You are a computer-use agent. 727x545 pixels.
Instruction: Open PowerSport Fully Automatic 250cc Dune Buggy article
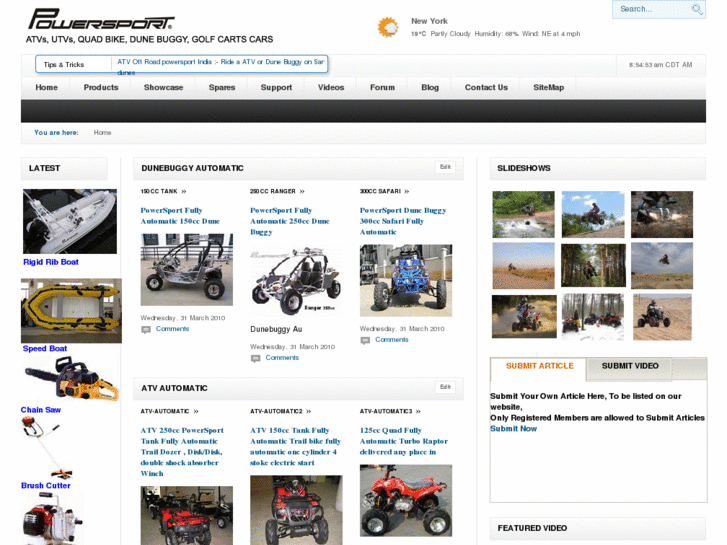(x=290, y=221)
